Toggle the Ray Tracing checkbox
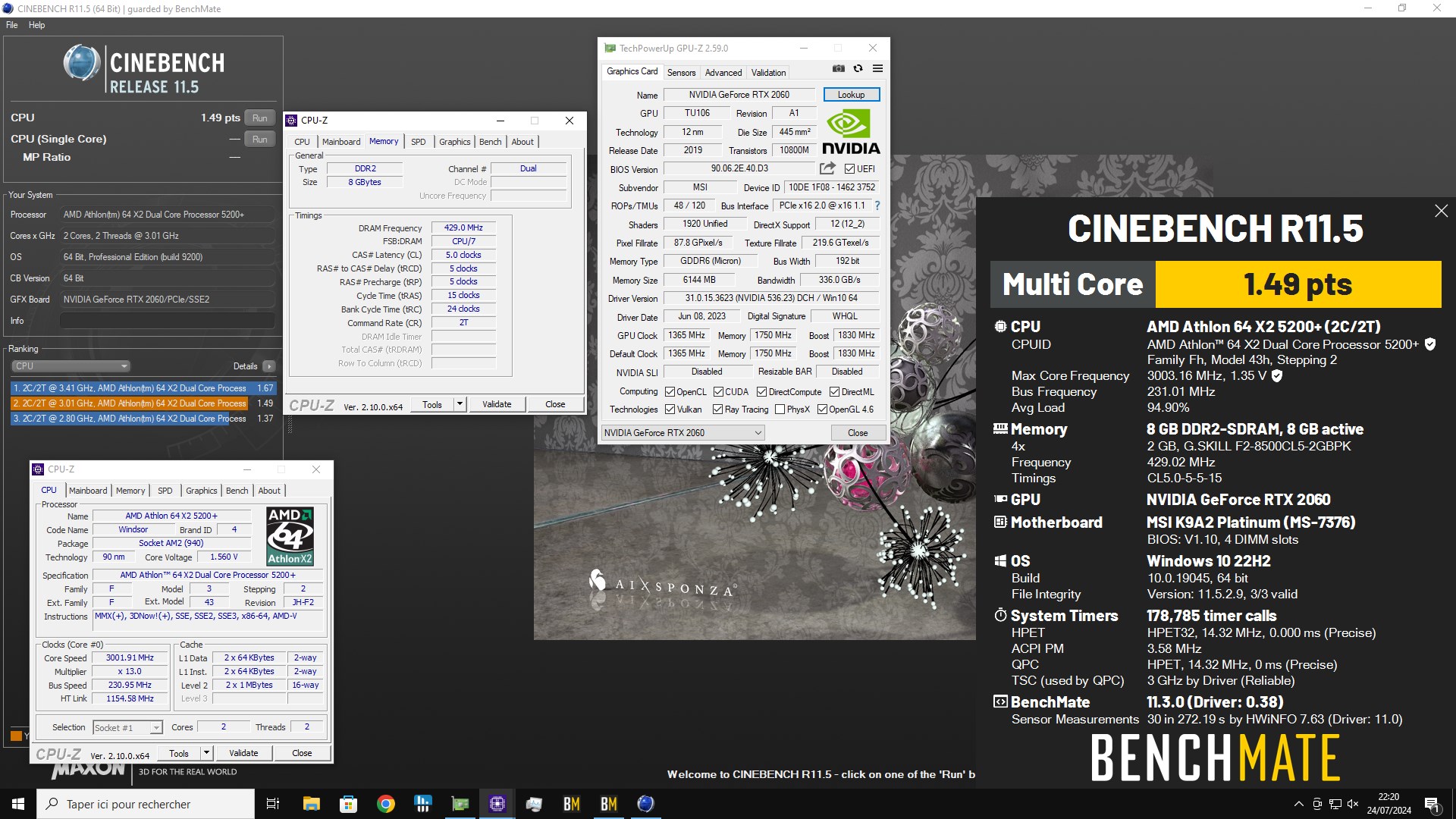The image size is (1456, 819). pyautogui.click(x=717, y=409)
